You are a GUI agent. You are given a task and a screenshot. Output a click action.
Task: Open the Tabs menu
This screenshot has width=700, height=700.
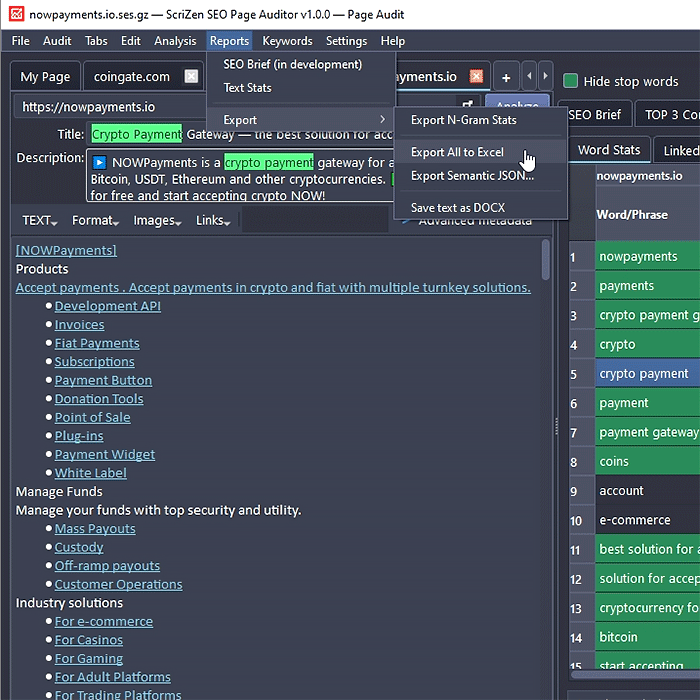[96, 41]
